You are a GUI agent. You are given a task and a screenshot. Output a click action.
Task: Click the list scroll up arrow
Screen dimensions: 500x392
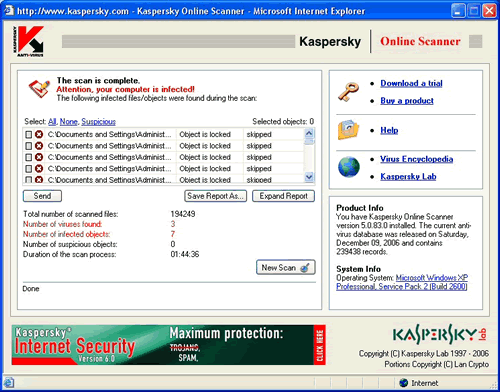pyautogui.click(x=309, y=133)
